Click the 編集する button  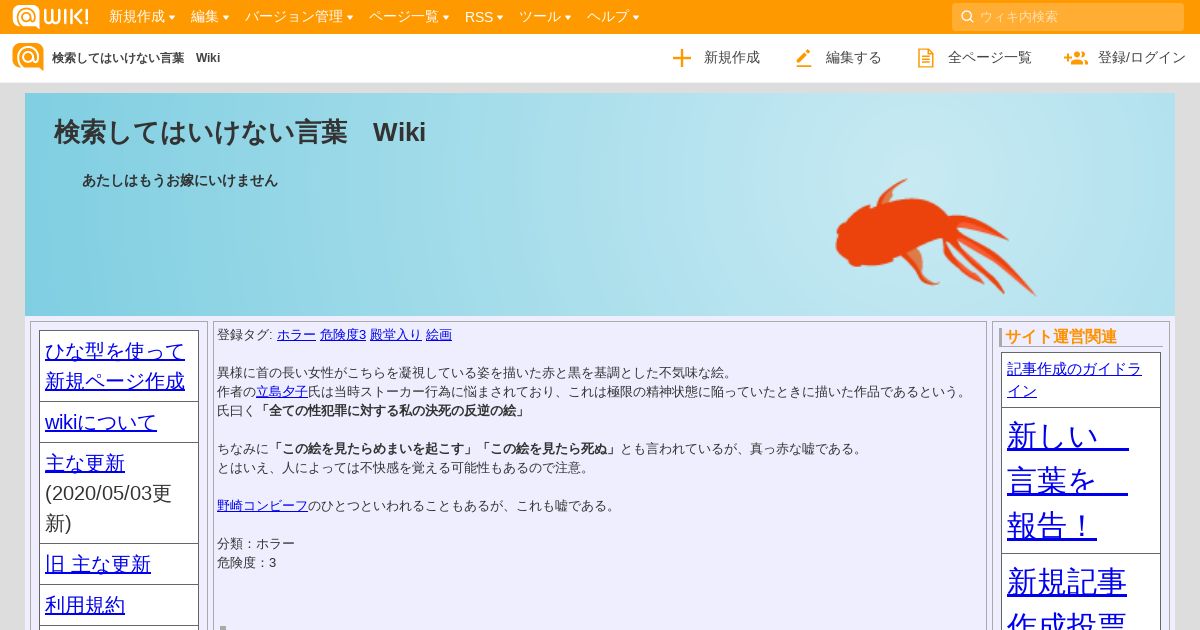pos(838,58)
